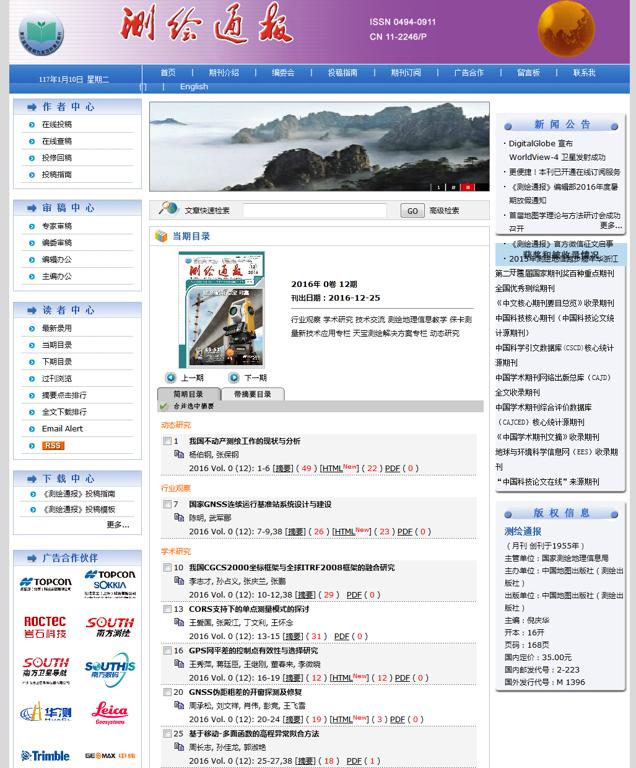Open 广告合作 in the navigation bar
636x768 pixels.
(468, 72)
